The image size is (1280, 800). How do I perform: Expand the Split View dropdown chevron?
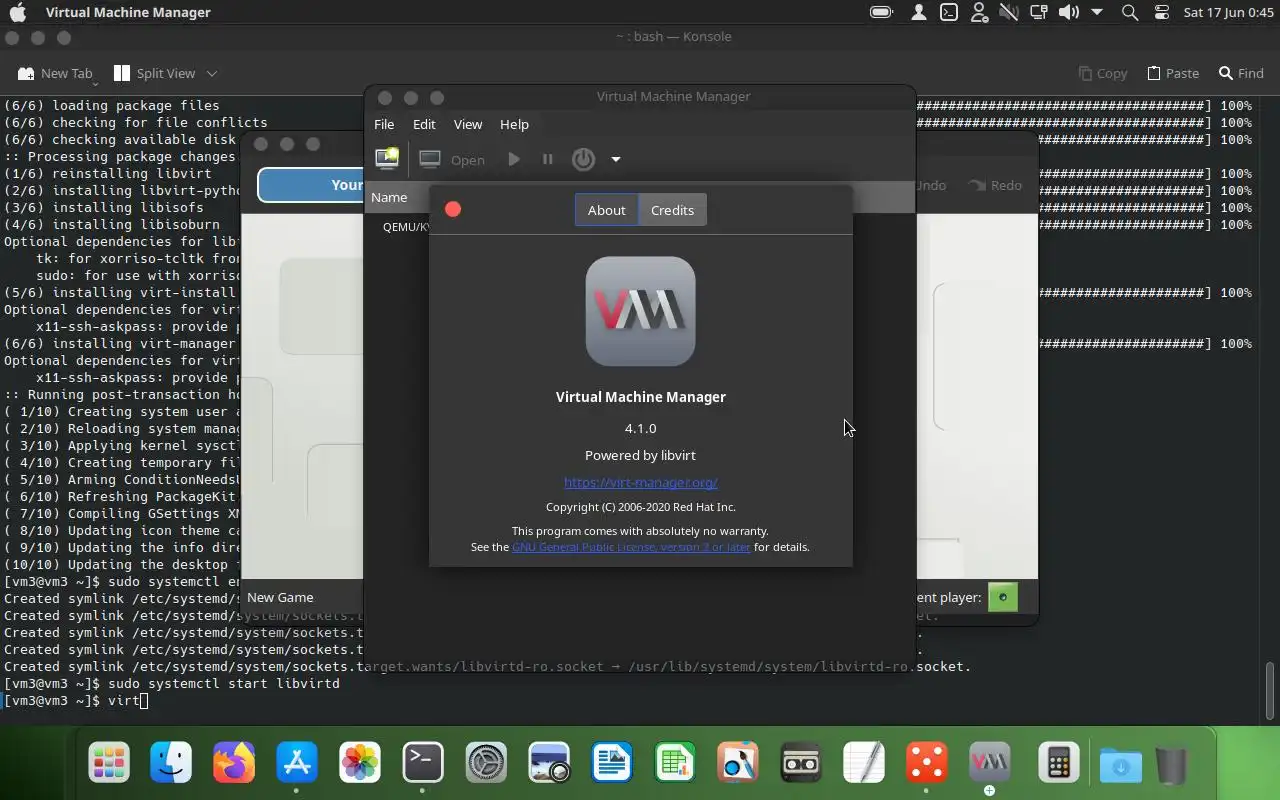pos(212,73)
